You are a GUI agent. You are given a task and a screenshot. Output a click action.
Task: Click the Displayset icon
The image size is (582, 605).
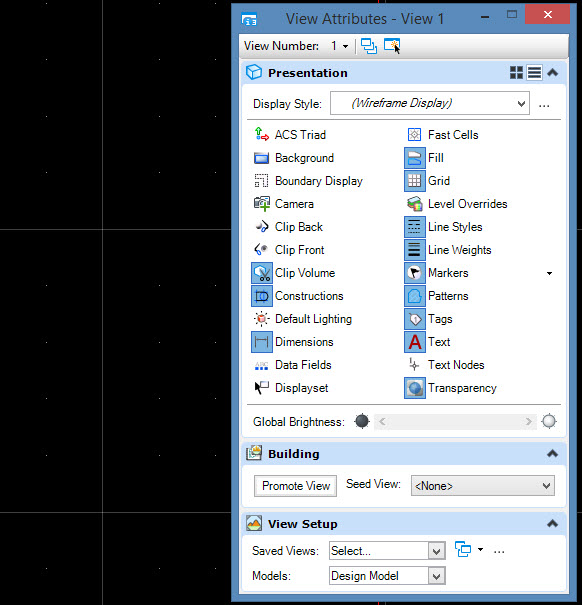tap(262, 388)
